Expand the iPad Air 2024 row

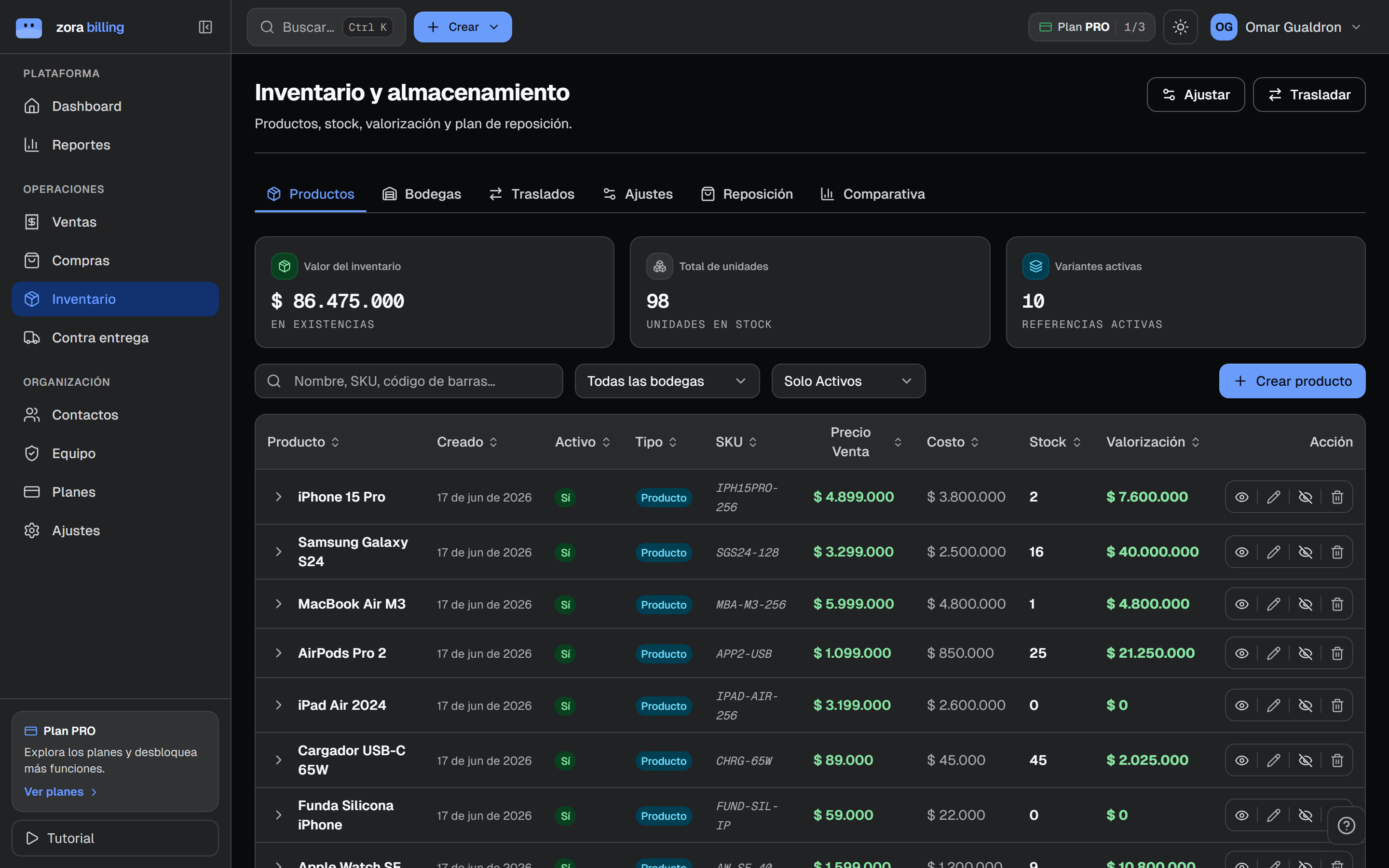(x=278, y=705)
